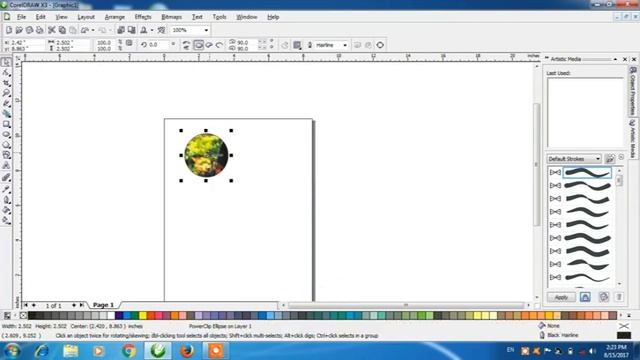Open the zoom level 100% dropdown
Viewport: 640px width, 360px height.
pyautogui.click(x=206, y=30)
